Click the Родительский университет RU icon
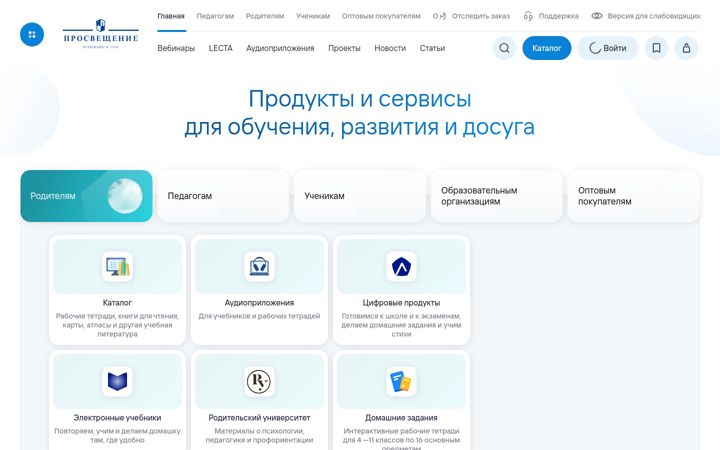Image resolution: width=720 pixels, height=450 pixels. pos(259,381)
